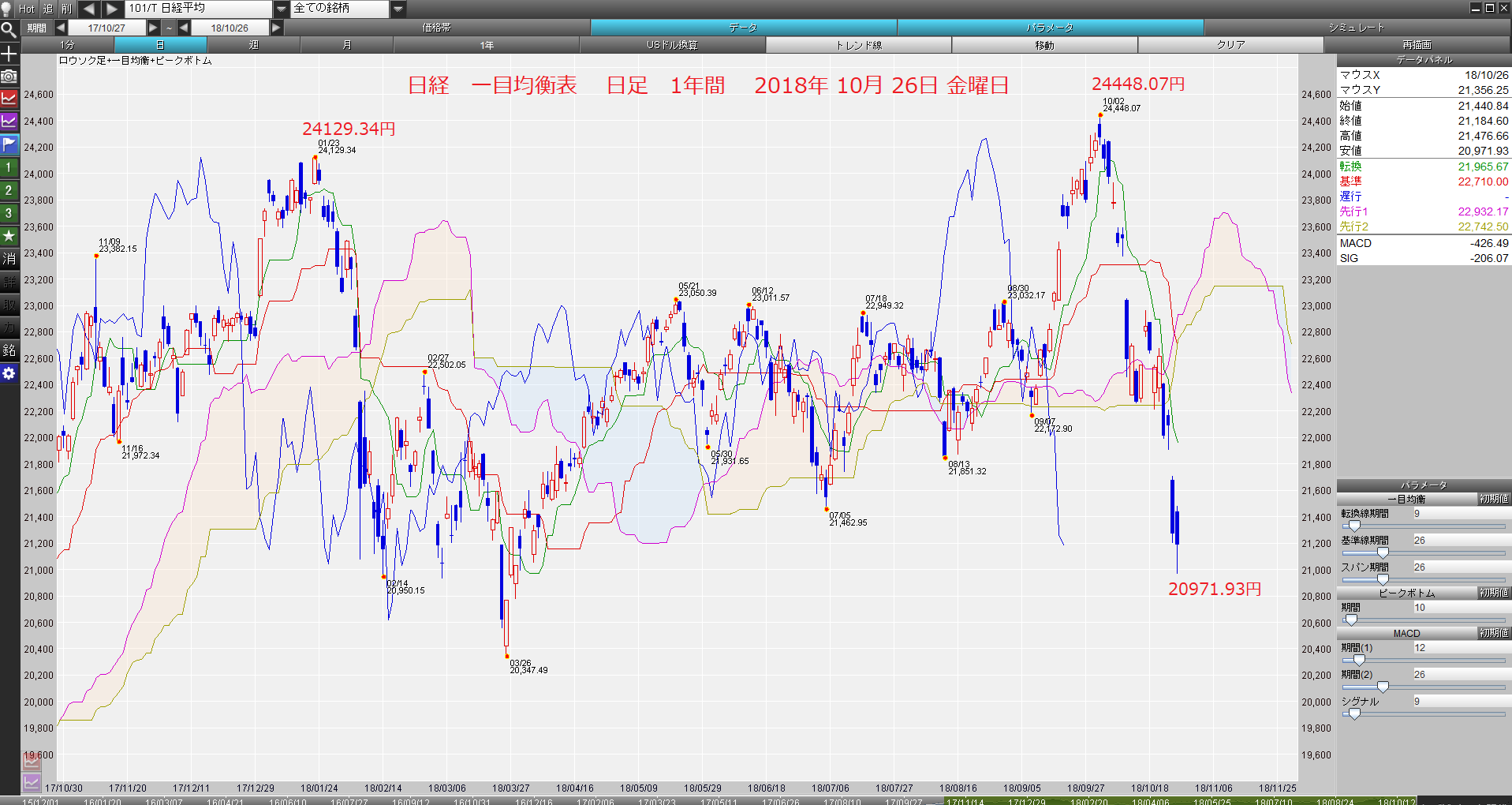1512x805 pixels.
Task: Click the end date field 18/10/26
Action: (x=230, y=28)
